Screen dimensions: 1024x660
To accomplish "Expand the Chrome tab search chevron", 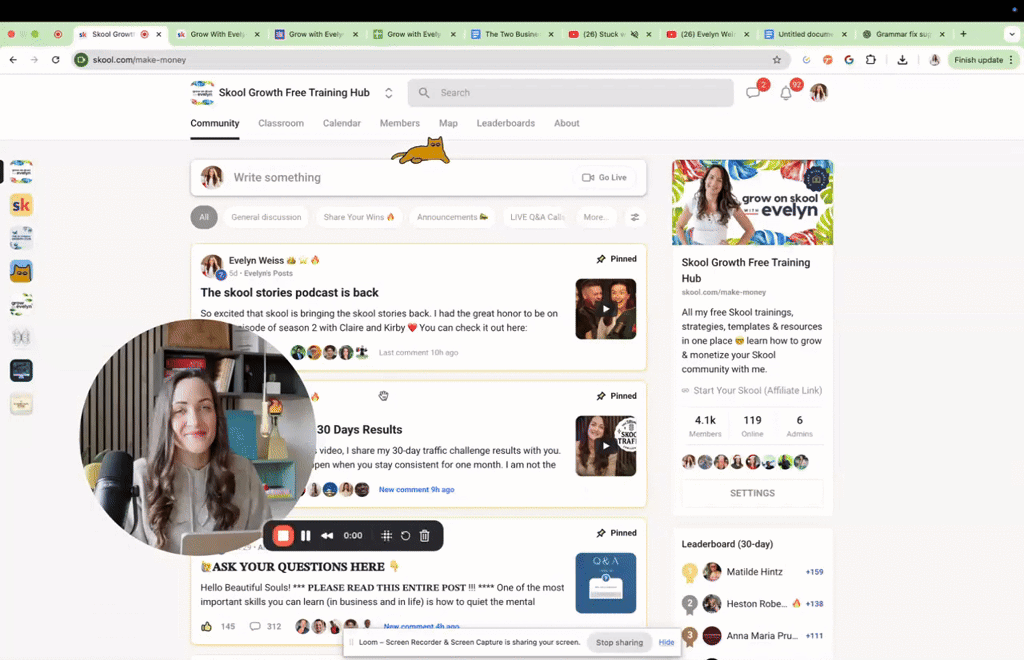I will click(x=1012, y=34).
